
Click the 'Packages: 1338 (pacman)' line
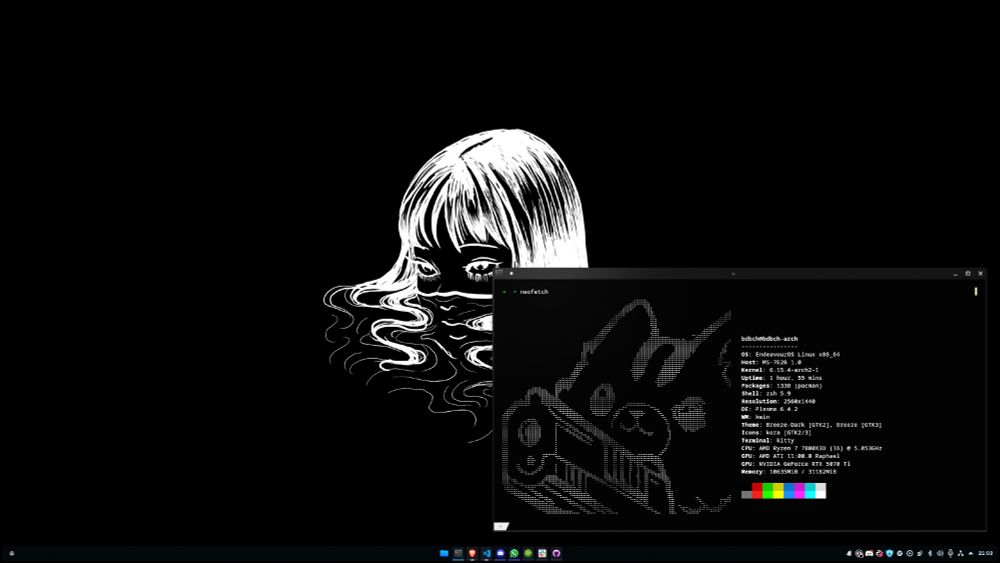pyautogui.click(x=781, y=386)
